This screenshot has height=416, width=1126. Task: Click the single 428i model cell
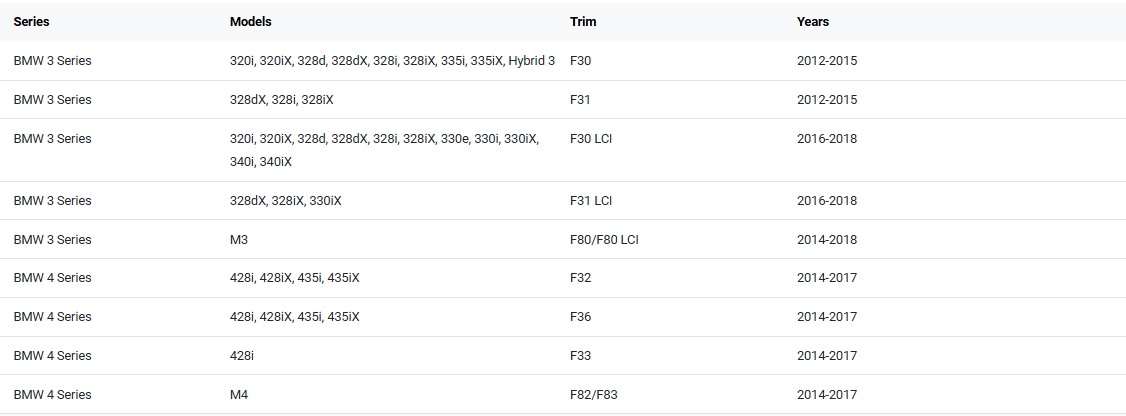pyautogui.click(x=243, y=356)
